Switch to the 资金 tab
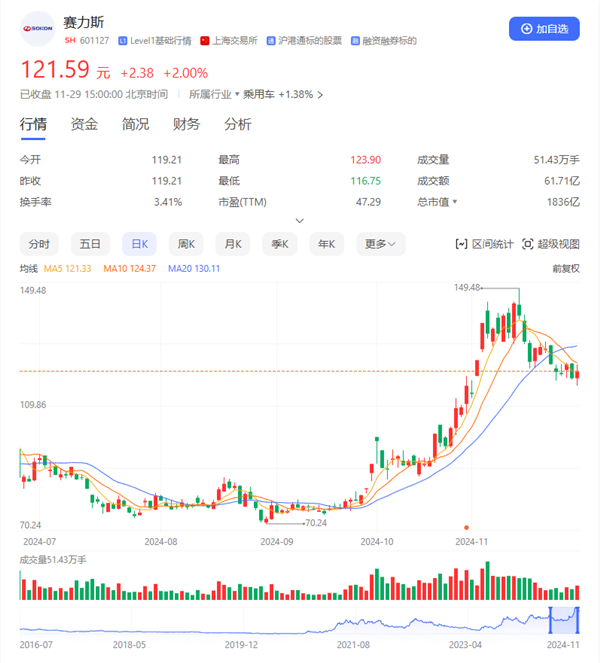600x663 pixels. (84, 124)
